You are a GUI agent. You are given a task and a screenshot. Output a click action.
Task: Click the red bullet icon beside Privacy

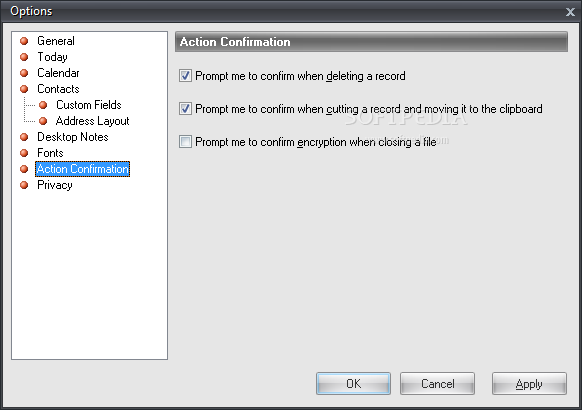[x=24, y=185]
